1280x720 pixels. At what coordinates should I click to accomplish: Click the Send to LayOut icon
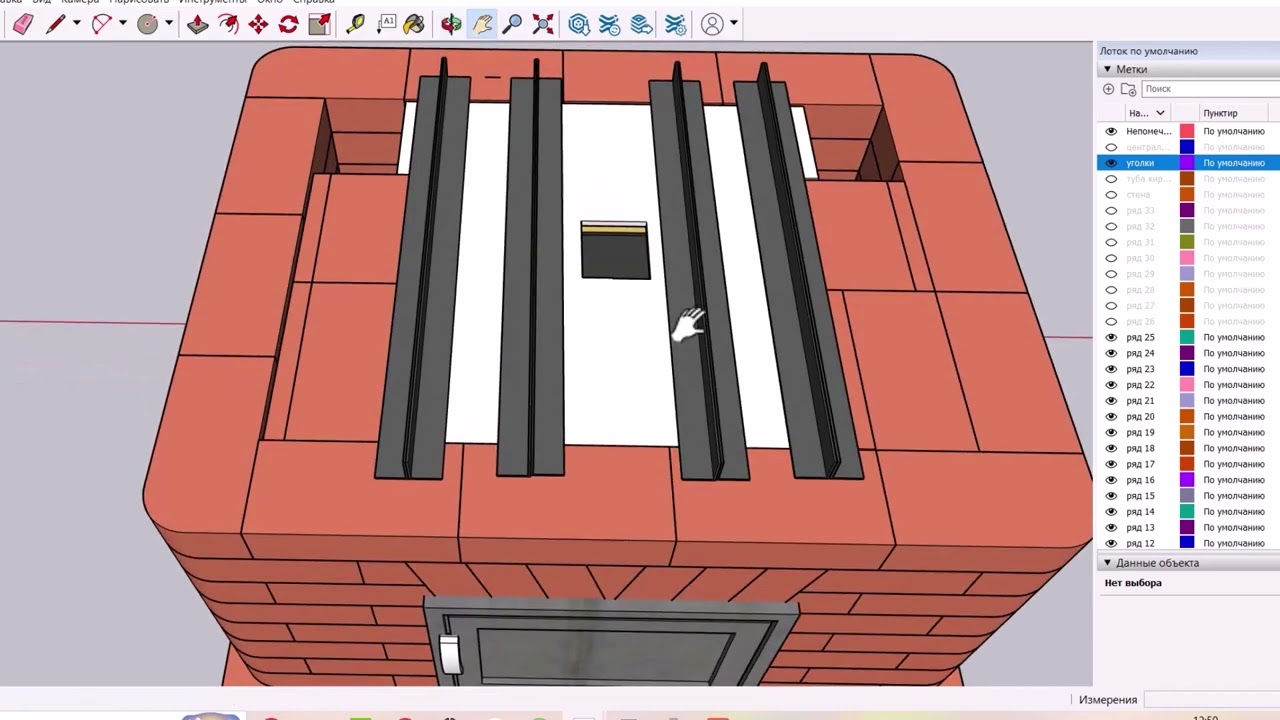[642, 24]
